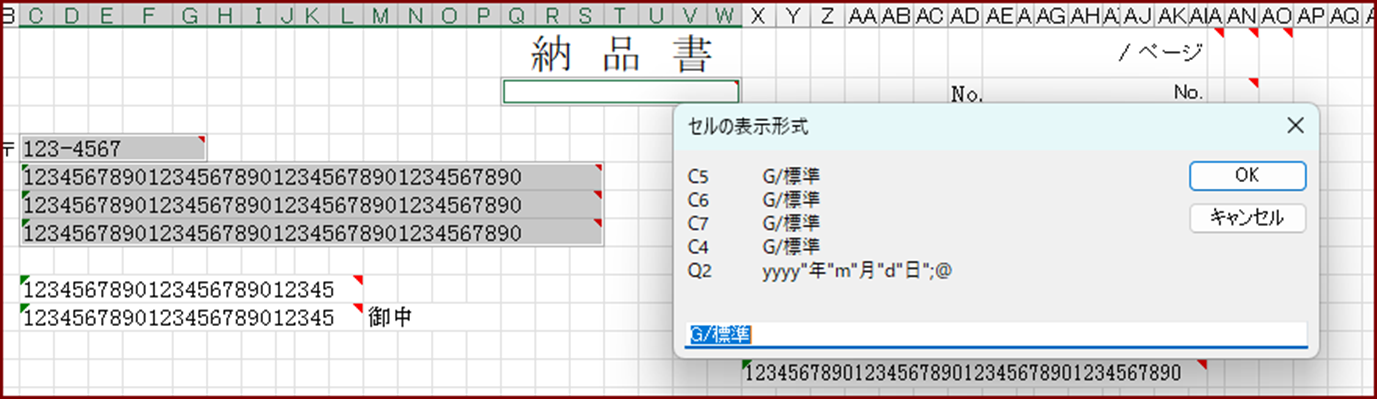Click the first grey address row cell
1377x399 pixels.
point(312,177)
